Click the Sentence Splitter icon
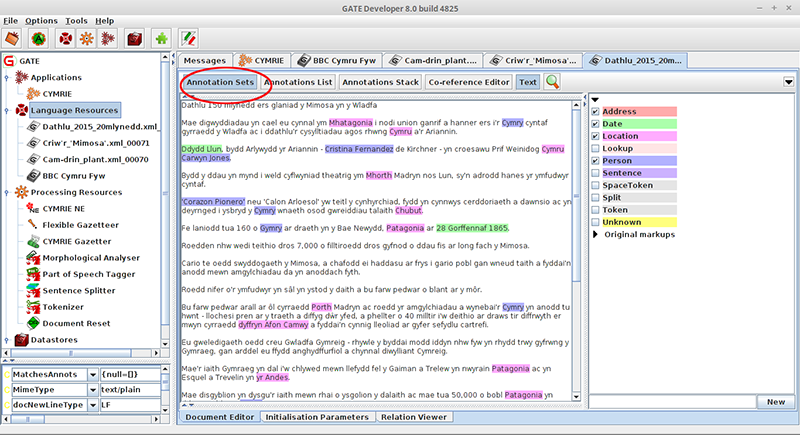This screenshot has width=800, height=435. [x=33, y=290]
